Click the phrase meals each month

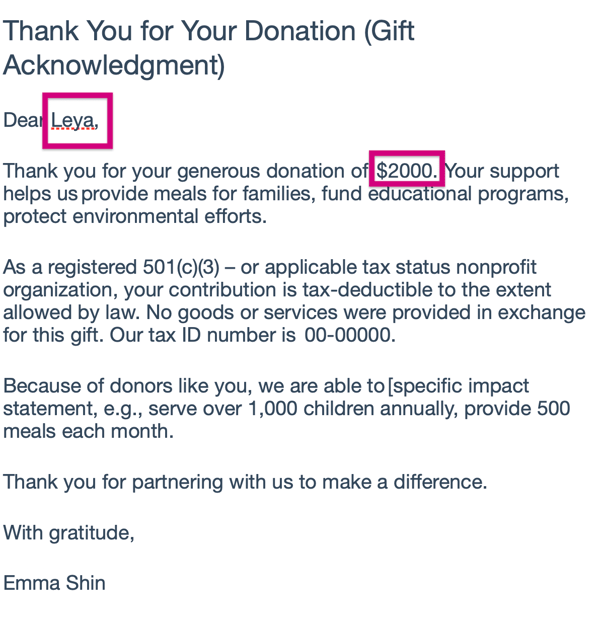point(88,432)
